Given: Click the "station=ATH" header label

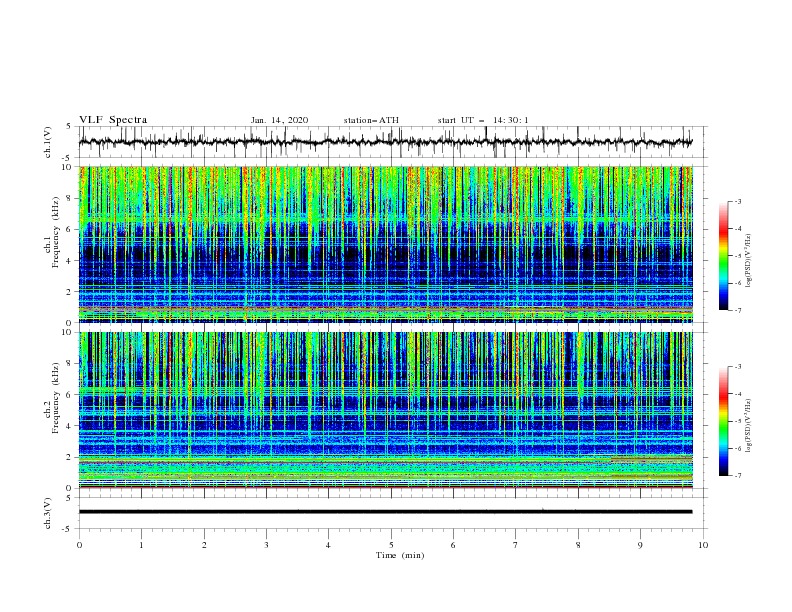Looking at the screenshot, I should [x=371, y=120].
